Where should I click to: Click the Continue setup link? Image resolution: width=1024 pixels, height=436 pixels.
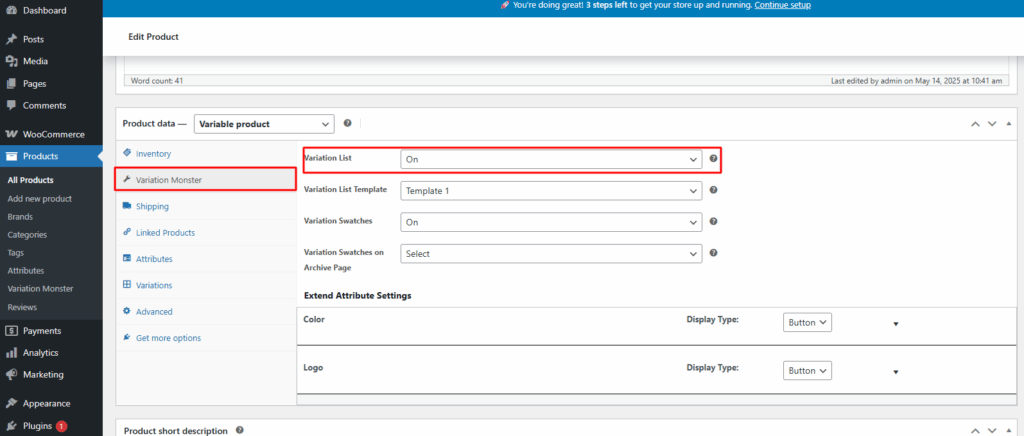[782, 5]
